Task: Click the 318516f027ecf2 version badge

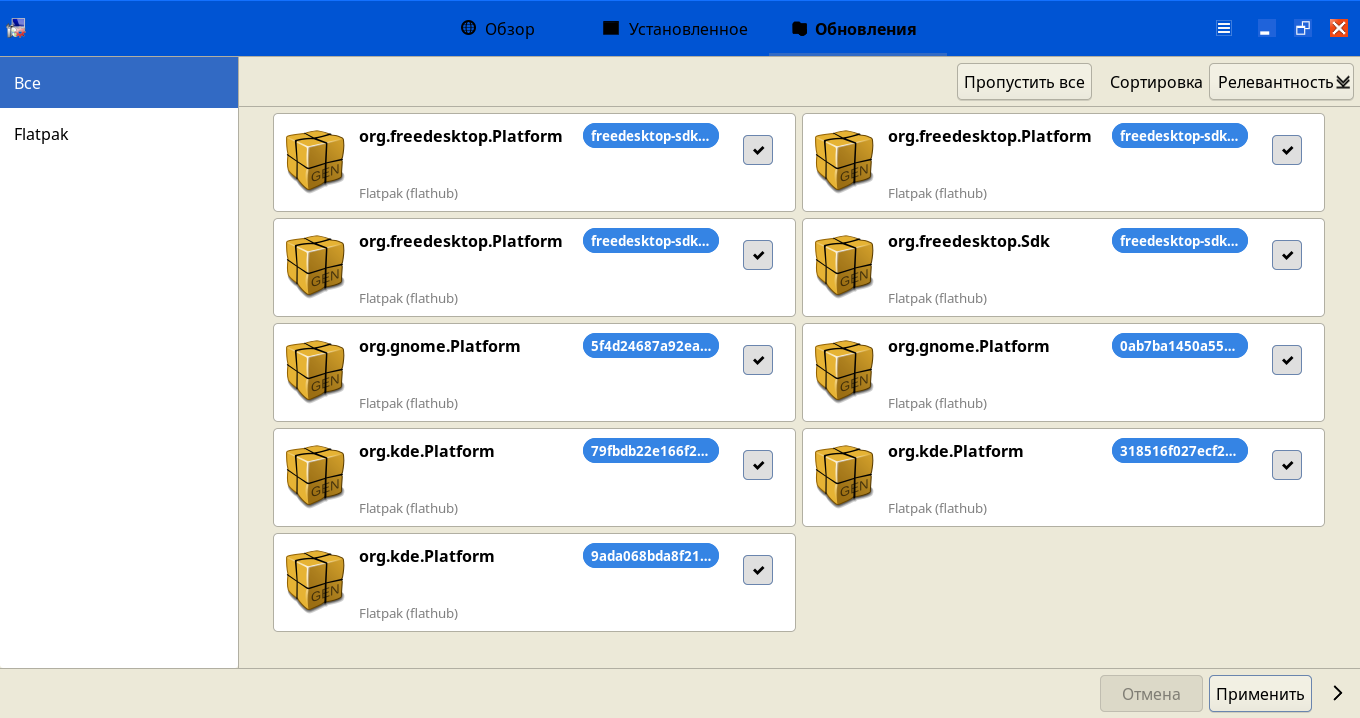Action: tap(1180, 451)
